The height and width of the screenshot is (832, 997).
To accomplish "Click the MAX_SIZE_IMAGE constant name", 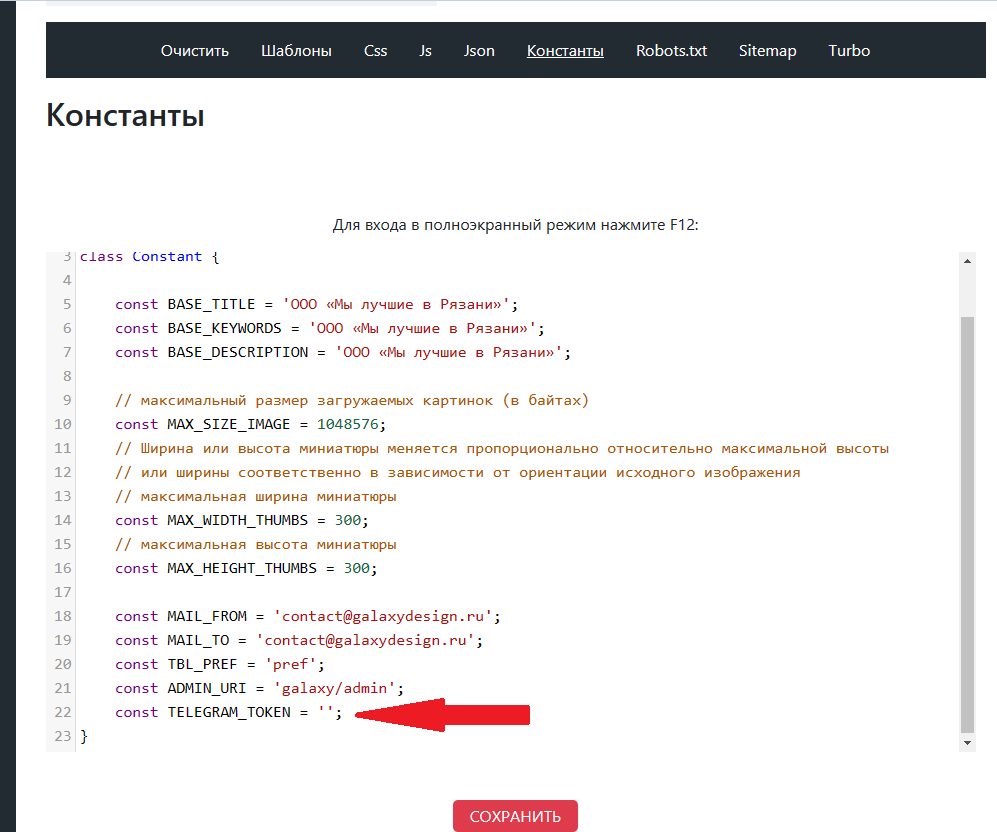I will tap(229, 425).
